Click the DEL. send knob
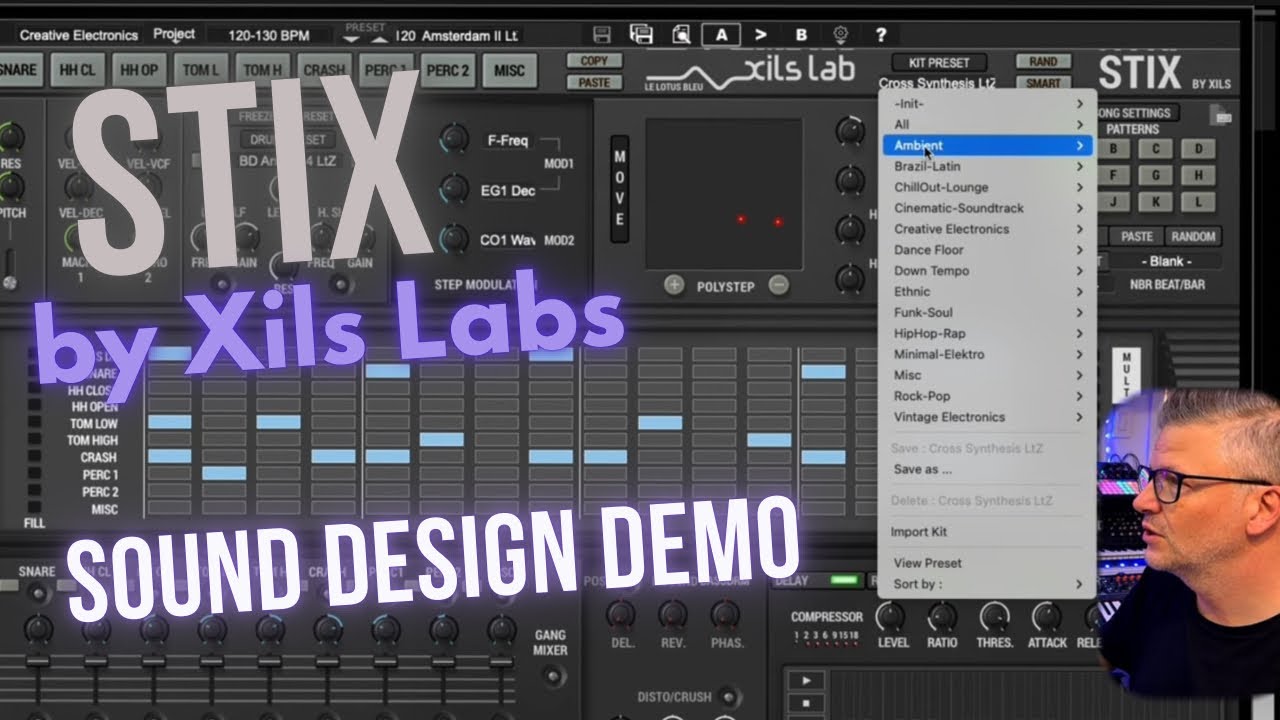 (x=622, y=614)
